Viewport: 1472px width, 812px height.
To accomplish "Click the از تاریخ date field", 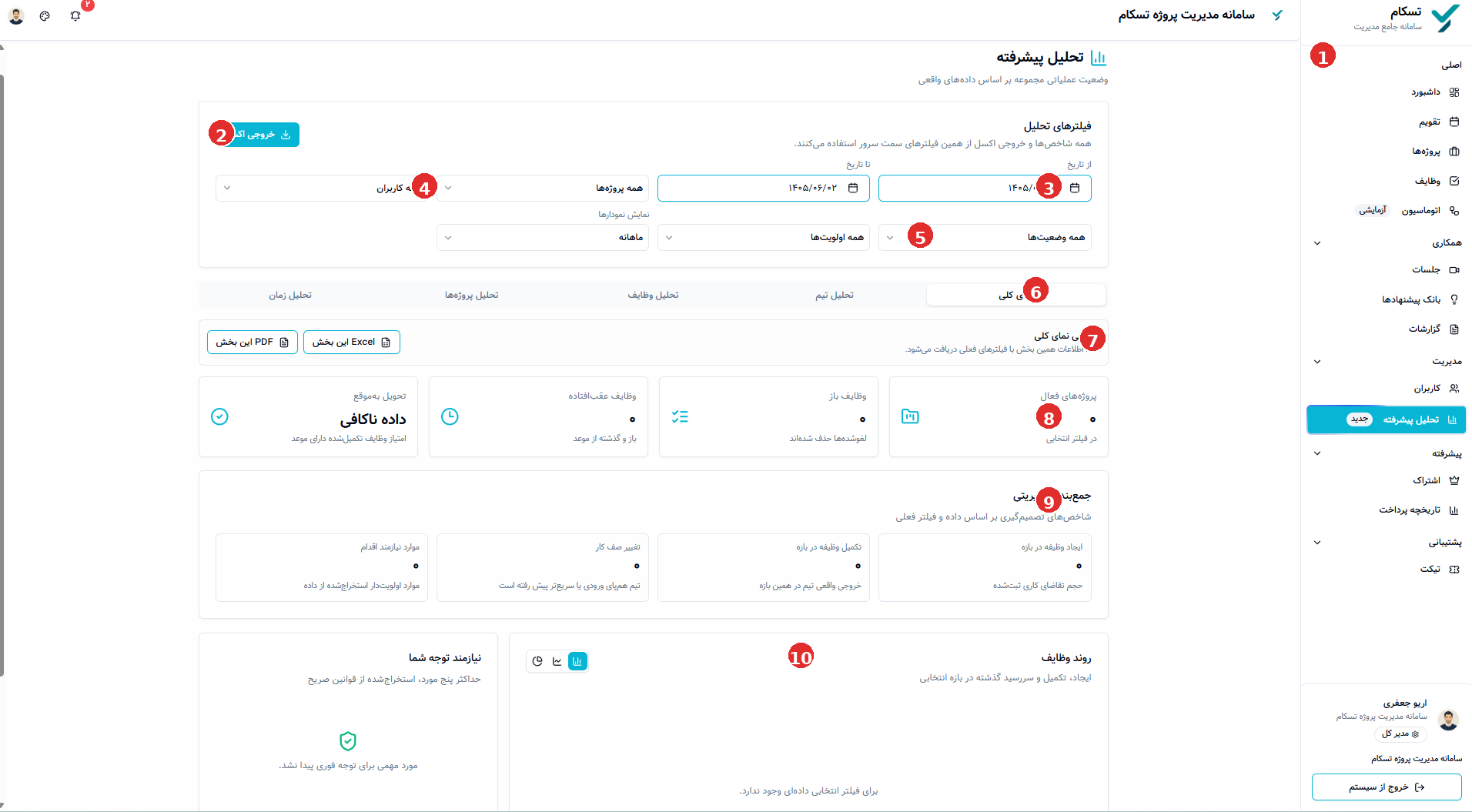I will pyautogui.click(x=985, y=188).
